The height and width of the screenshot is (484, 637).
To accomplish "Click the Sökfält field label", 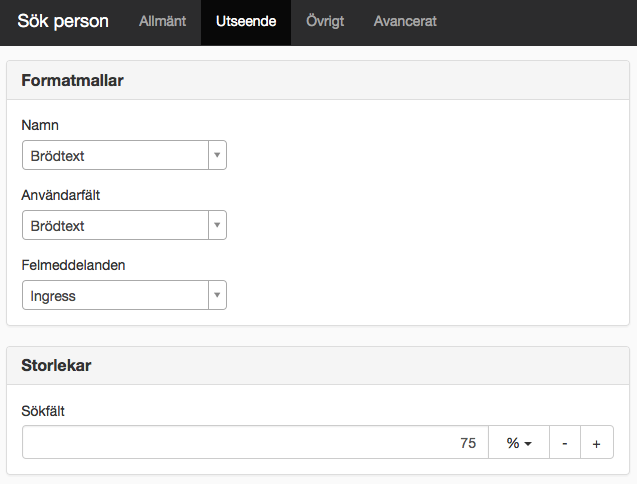I will [43, 411].
